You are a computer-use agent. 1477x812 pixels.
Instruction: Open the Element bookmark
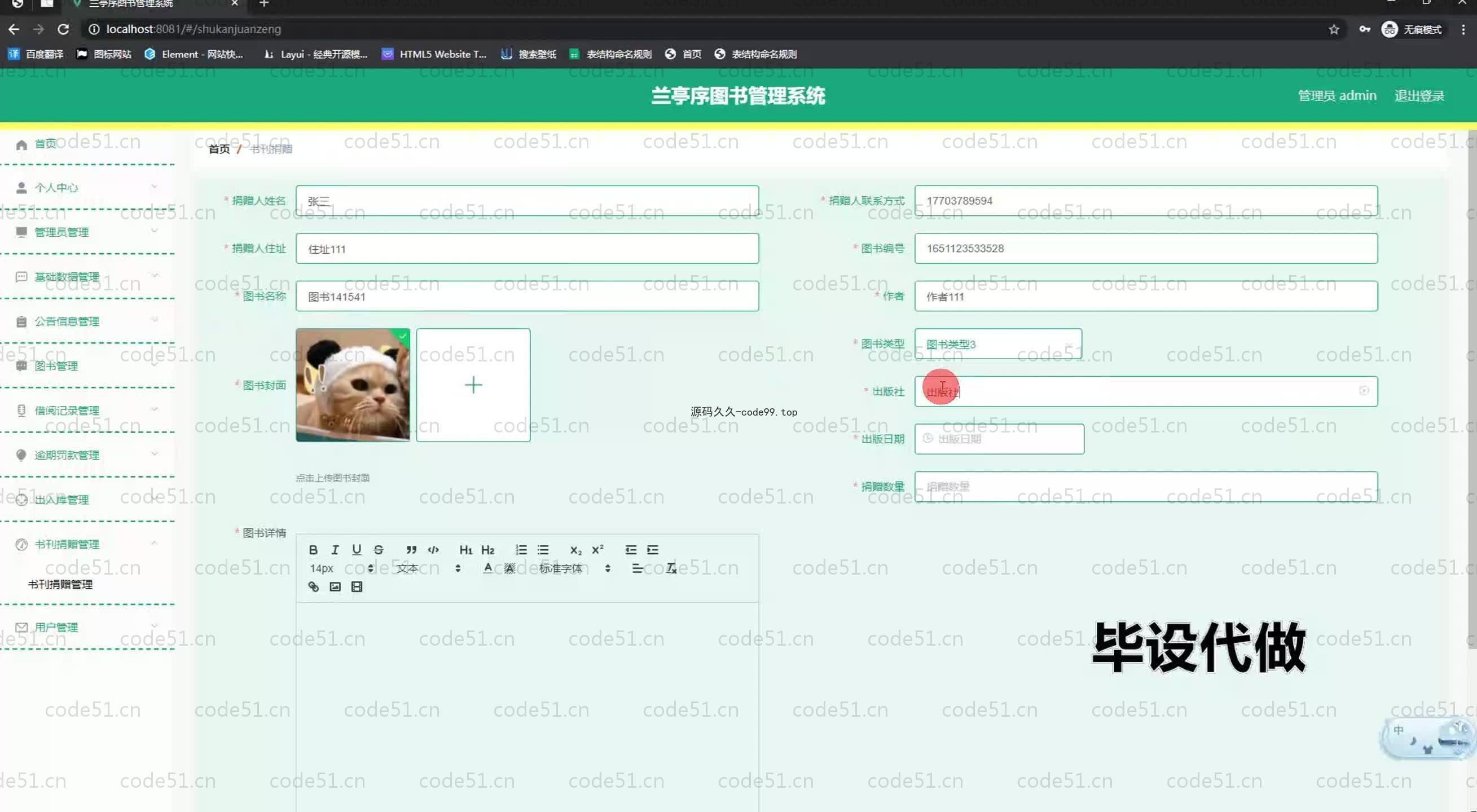click(x=195, y=54)
